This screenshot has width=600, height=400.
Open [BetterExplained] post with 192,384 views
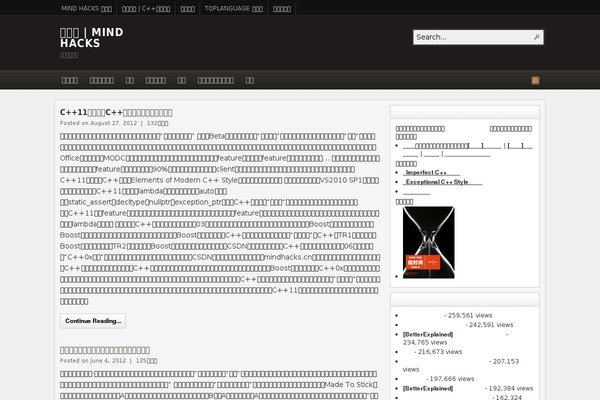click(428, 389)
